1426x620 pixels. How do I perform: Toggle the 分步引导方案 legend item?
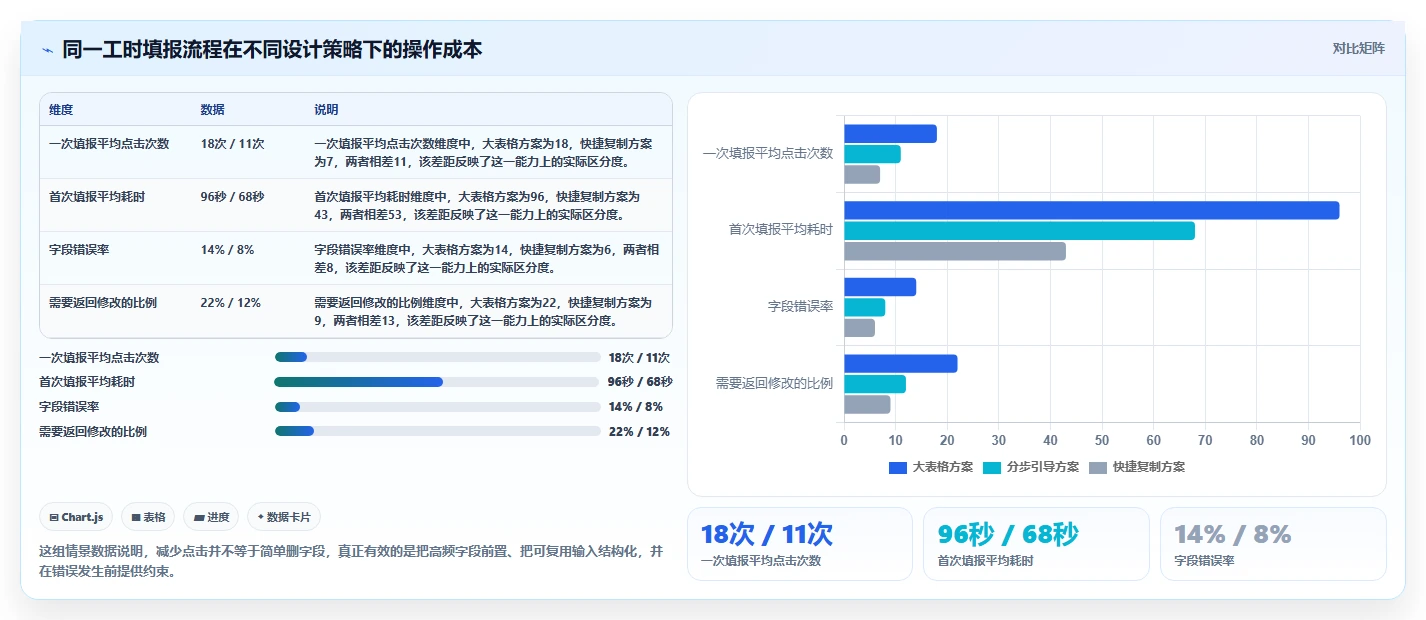click(x=1031, y=467)
